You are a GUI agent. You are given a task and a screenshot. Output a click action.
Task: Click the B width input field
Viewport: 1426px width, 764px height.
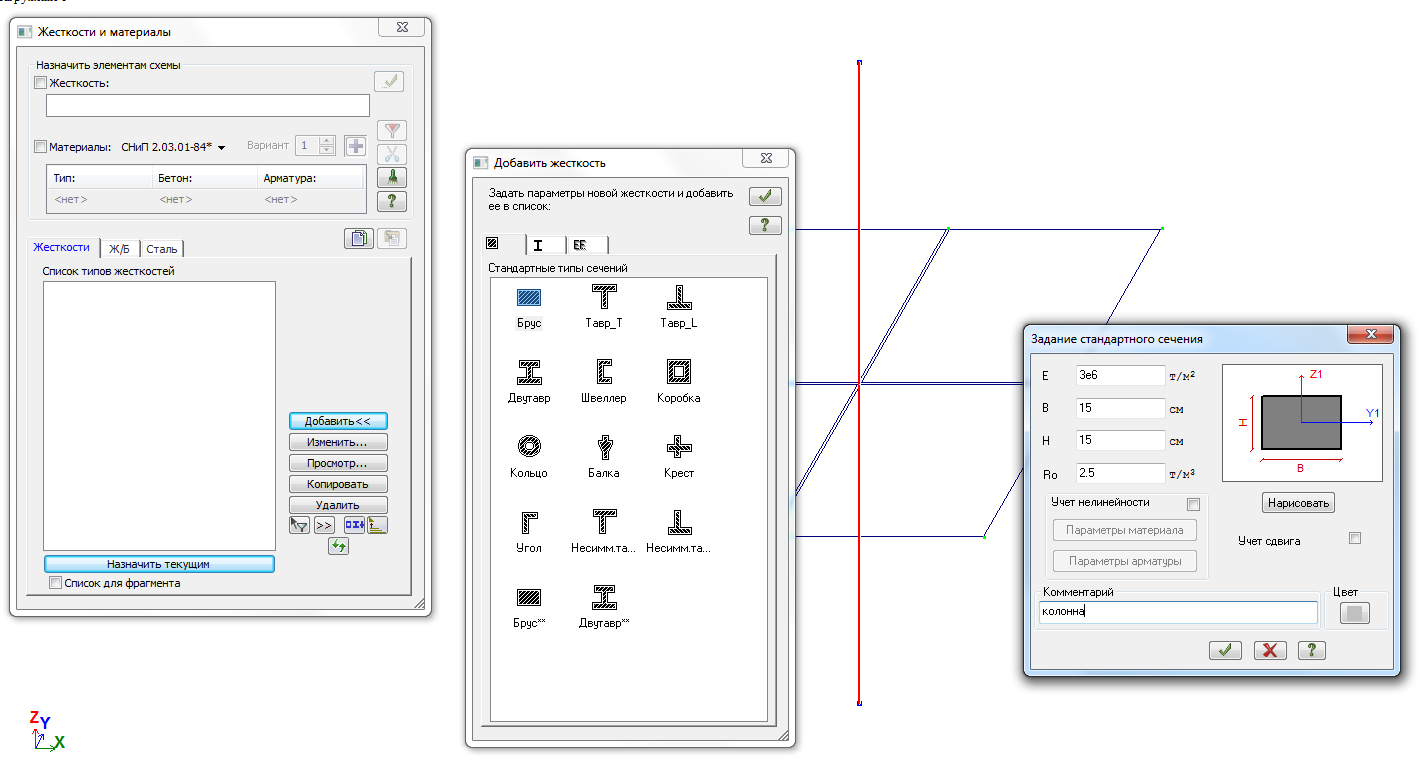[x=1121, y=408]
